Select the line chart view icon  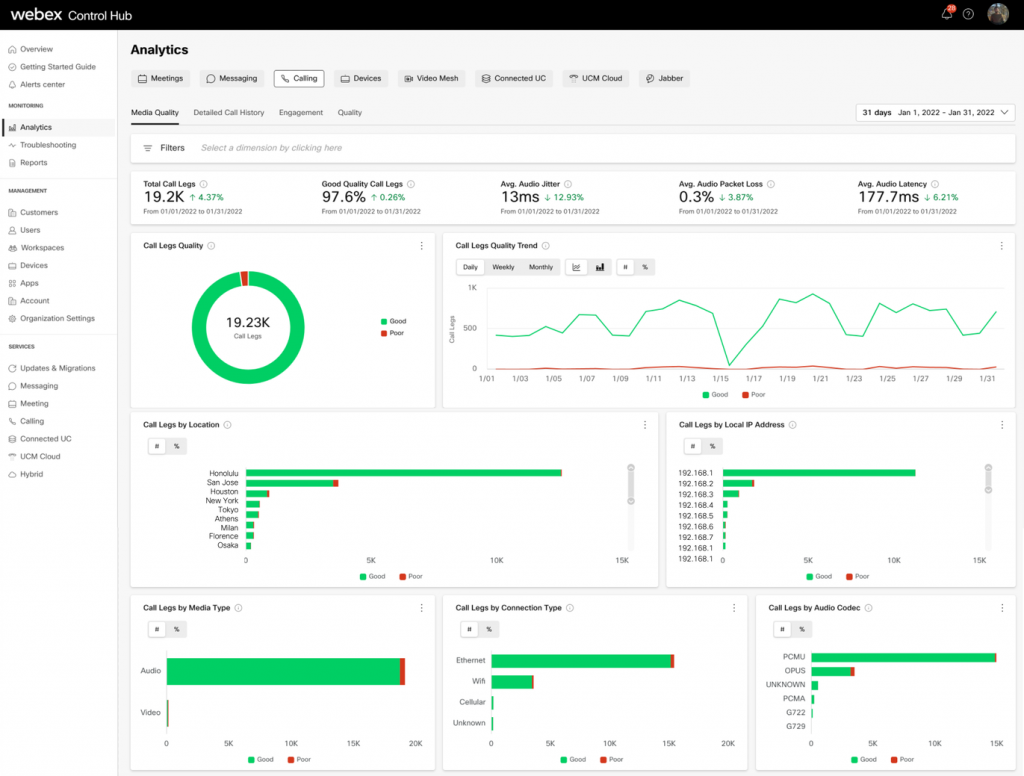point(576,267)
